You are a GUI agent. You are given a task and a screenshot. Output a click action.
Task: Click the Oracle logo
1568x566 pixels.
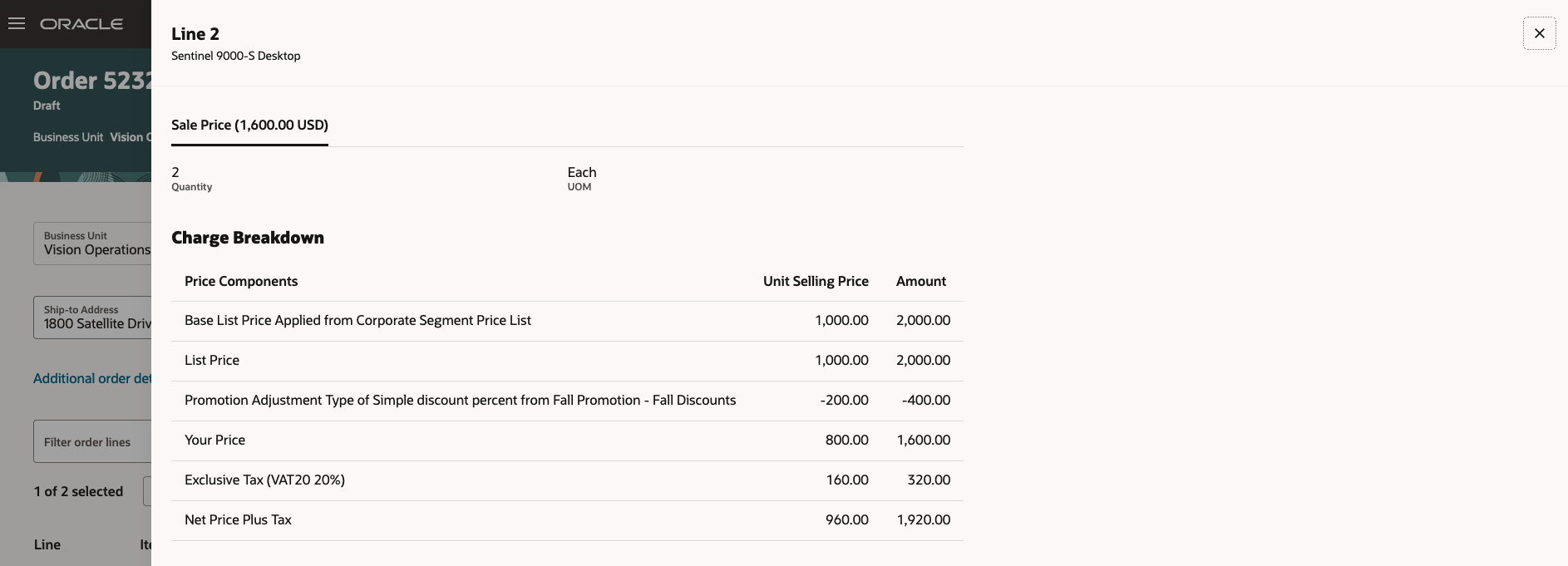tap(81, 24)
